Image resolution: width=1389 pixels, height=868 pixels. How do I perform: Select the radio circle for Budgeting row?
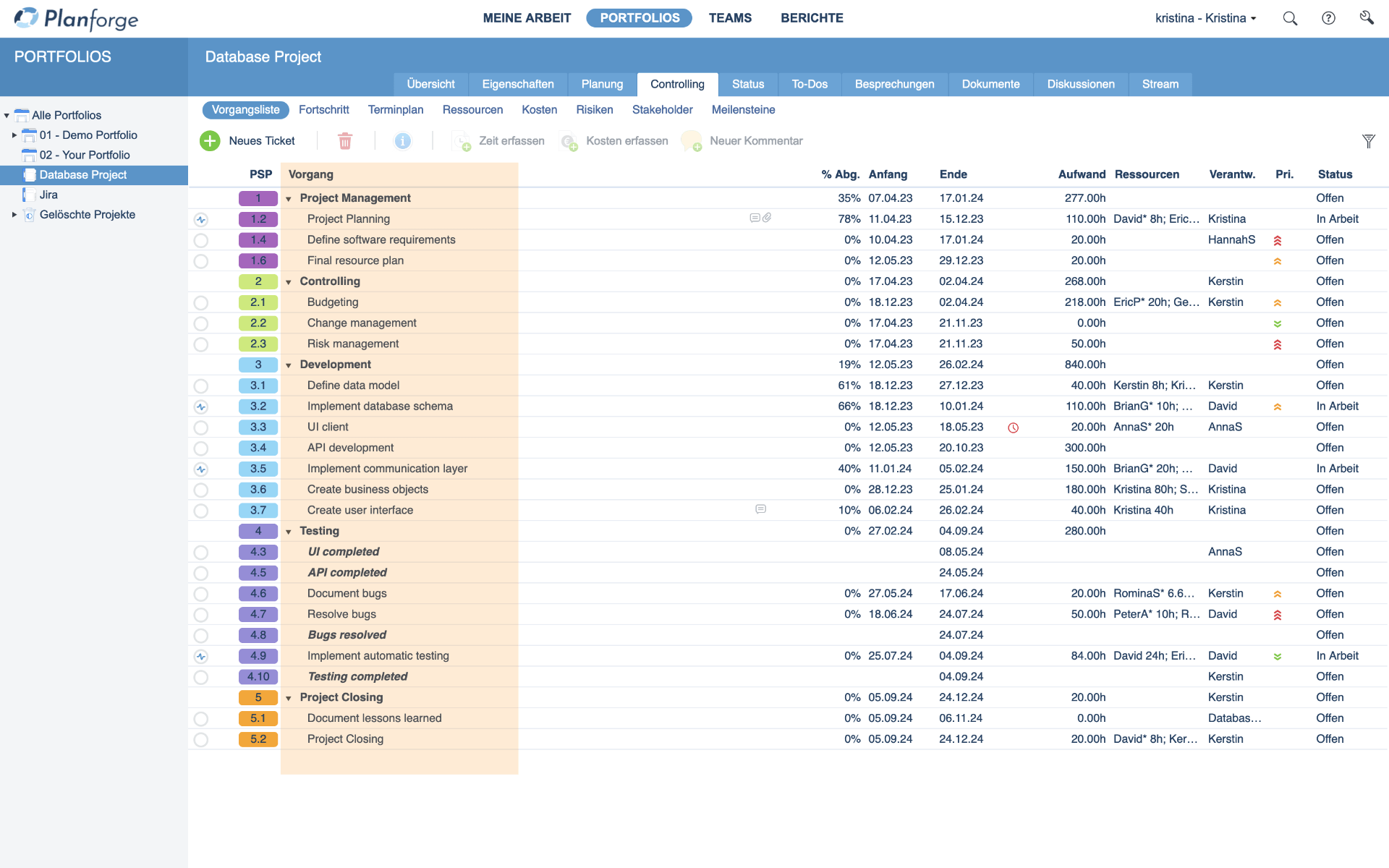coord(201,303)
